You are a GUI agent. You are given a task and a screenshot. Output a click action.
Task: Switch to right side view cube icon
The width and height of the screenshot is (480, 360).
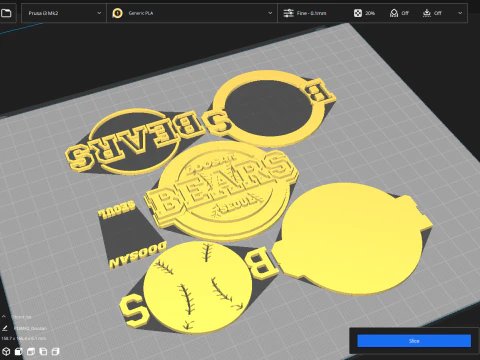56,351
